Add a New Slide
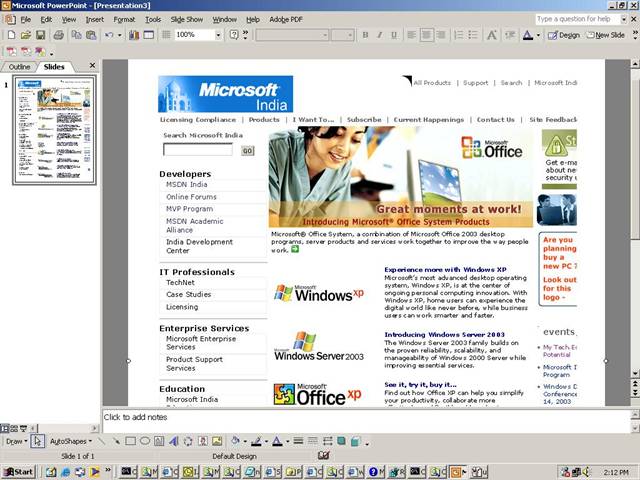640x480 pixels. 606,35
